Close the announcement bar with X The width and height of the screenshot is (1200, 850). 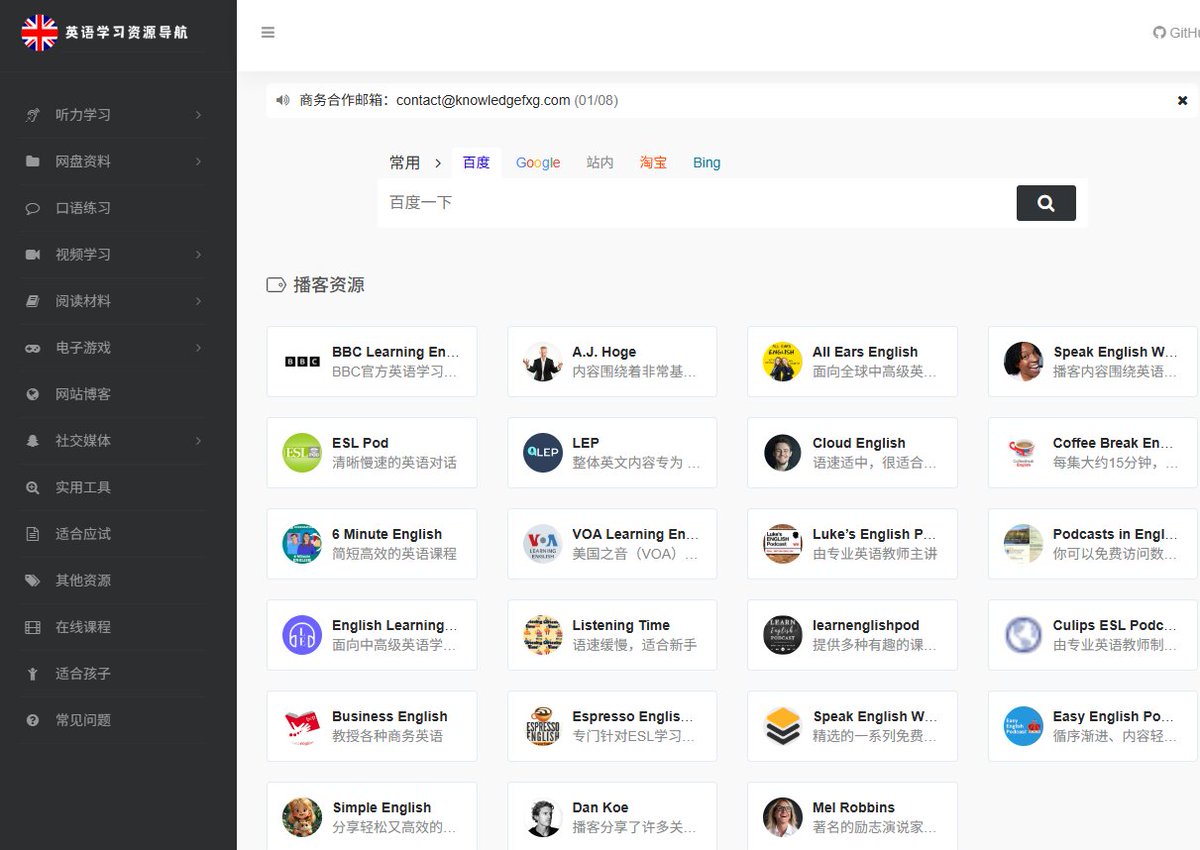(1182, 100)
